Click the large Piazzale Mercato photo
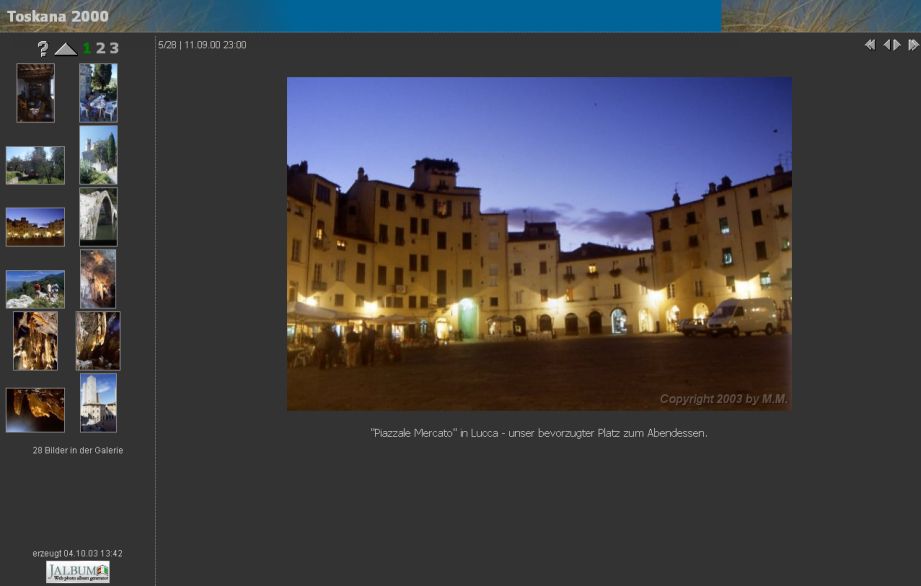The width and height of the screenshot is (921, 586). pyautogui.click(x=539, y=243)
